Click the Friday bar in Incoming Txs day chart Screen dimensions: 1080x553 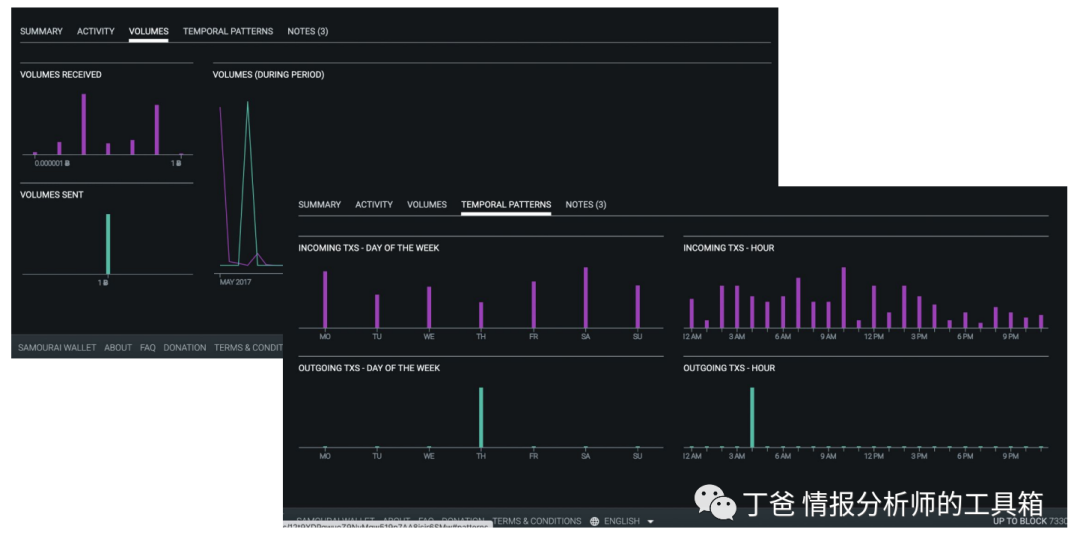pyautogui.click(x=534, y=304)
